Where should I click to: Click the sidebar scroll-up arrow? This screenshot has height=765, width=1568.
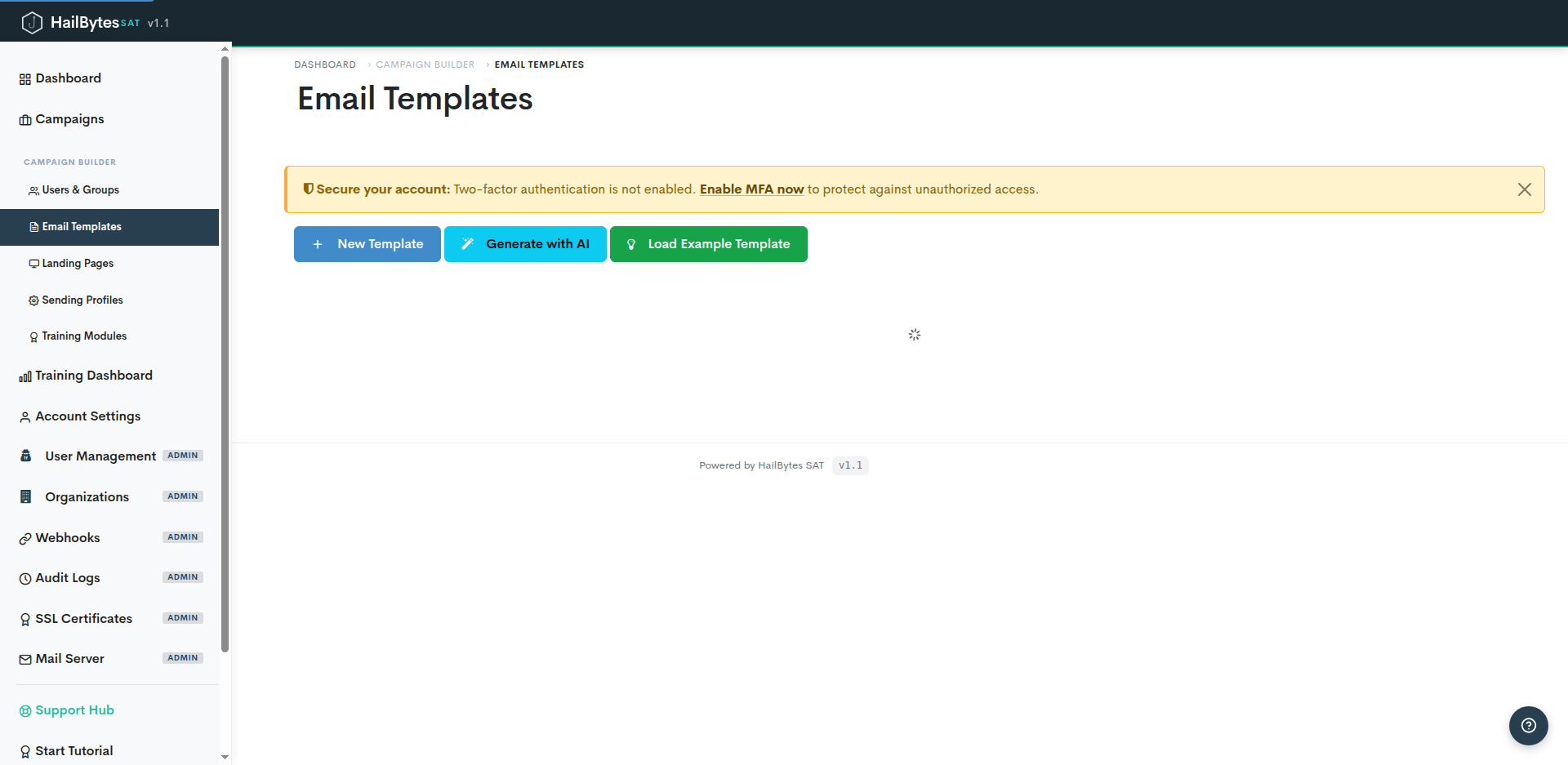(x=225, y=49)
